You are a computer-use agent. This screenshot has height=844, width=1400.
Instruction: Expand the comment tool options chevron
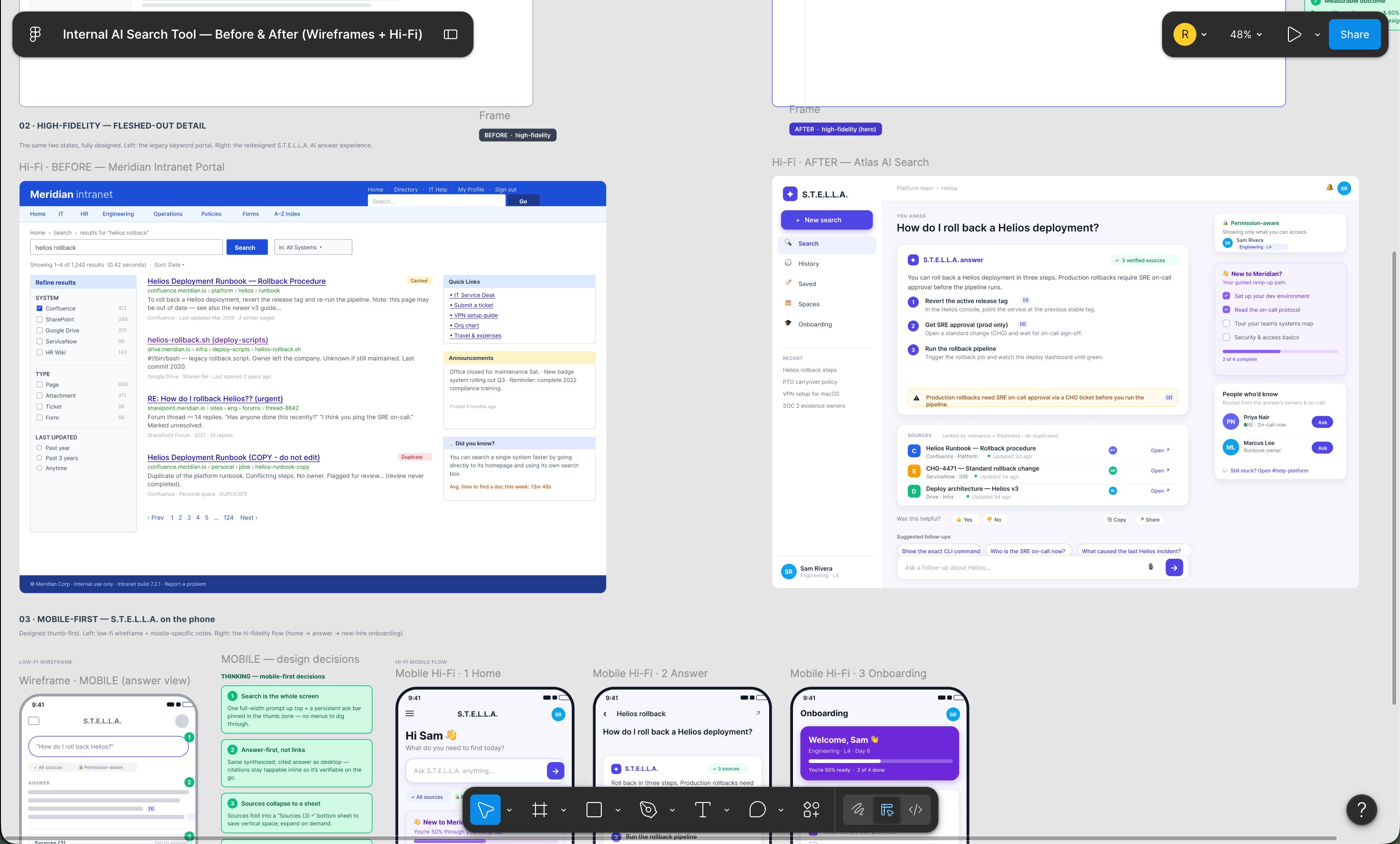click(x=781, y=810)
